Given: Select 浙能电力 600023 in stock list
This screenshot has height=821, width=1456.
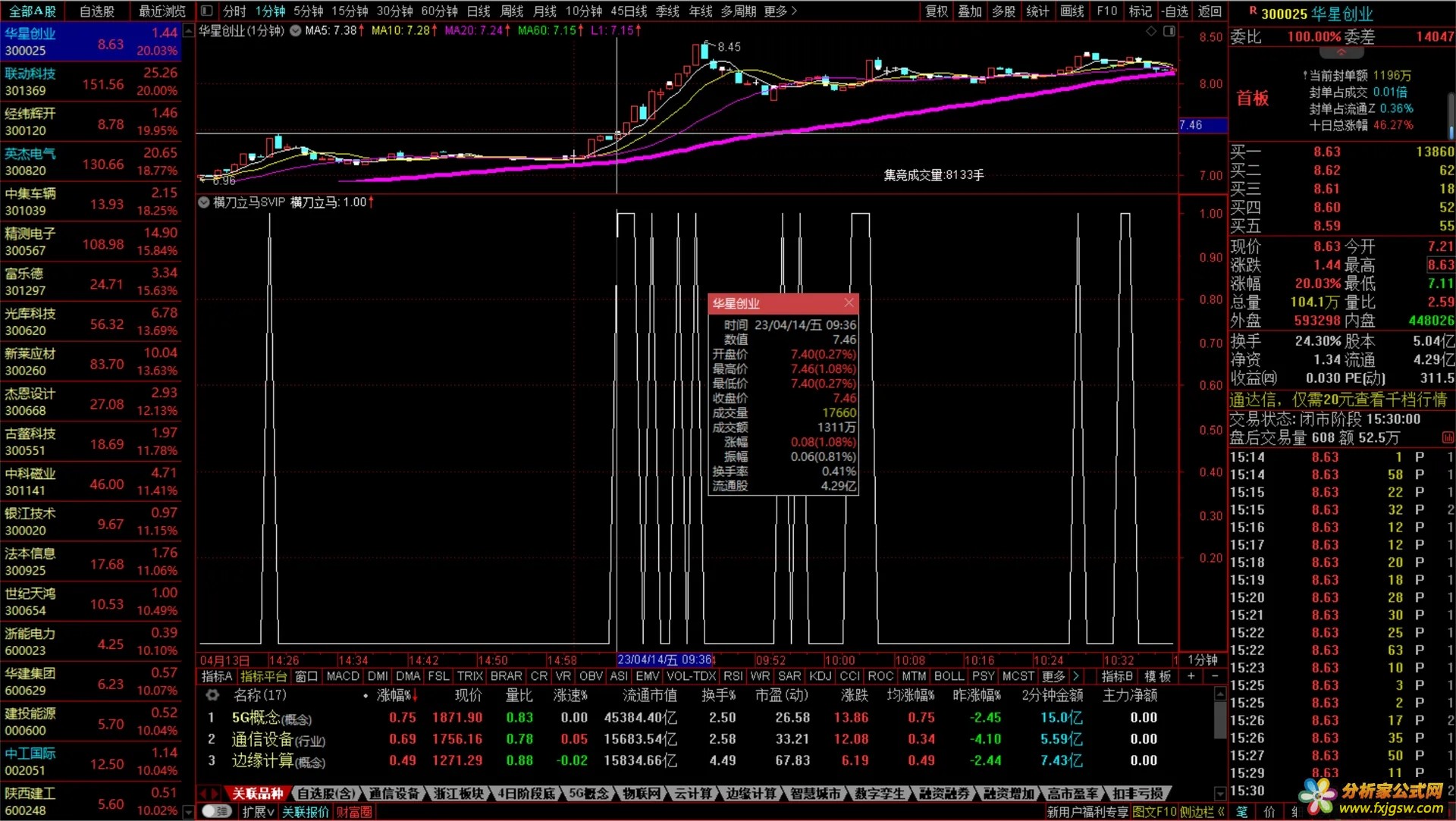Looking at the screenshot, I should tap(92, 642).
